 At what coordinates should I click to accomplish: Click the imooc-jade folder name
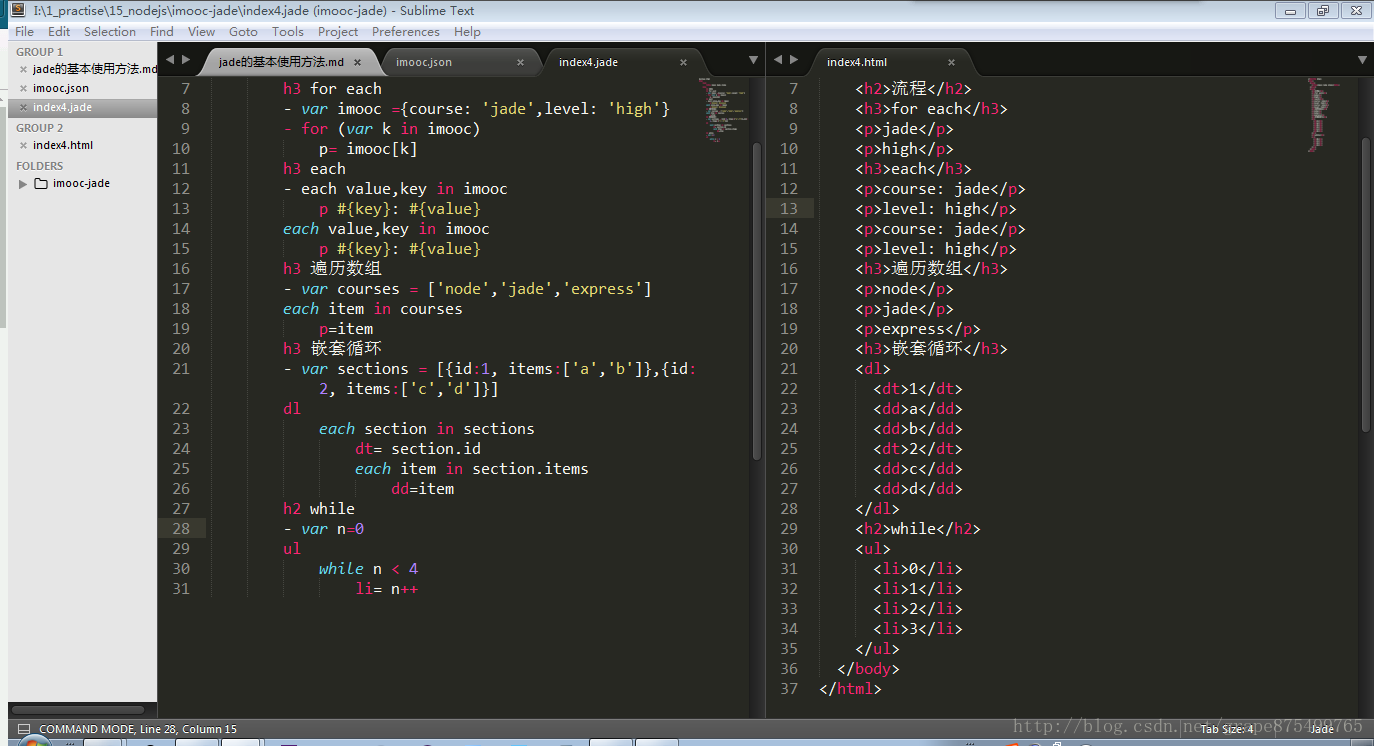click(x=81, y=184)
